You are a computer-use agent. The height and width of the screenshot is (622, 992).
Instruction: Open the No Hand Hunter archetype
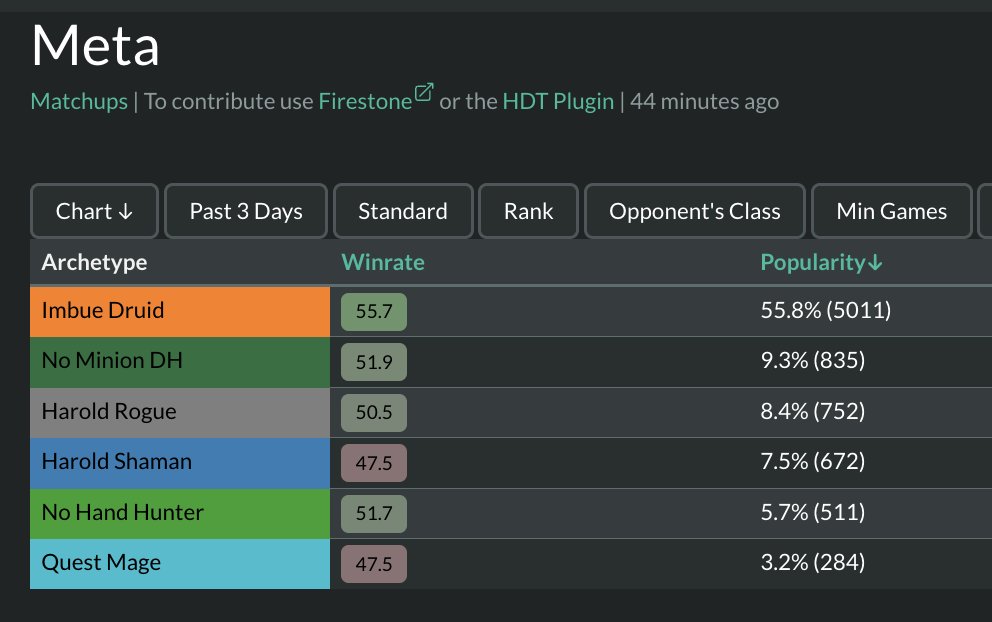(180, 512)
